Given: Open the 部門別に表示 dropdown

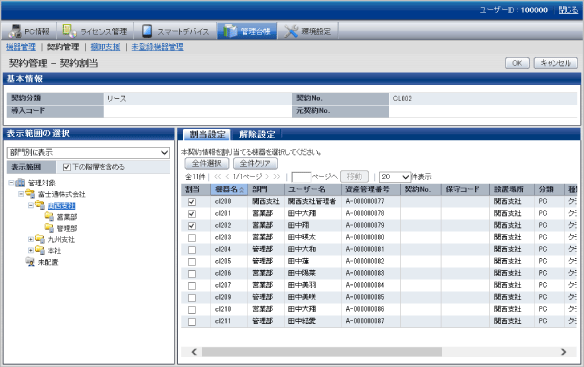Looking at the screenshot, I should [88, 152].
